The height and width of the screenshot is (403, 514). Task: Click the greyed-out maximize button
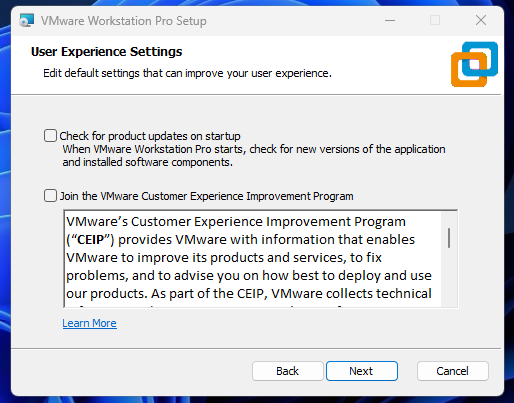coord(435,20)
